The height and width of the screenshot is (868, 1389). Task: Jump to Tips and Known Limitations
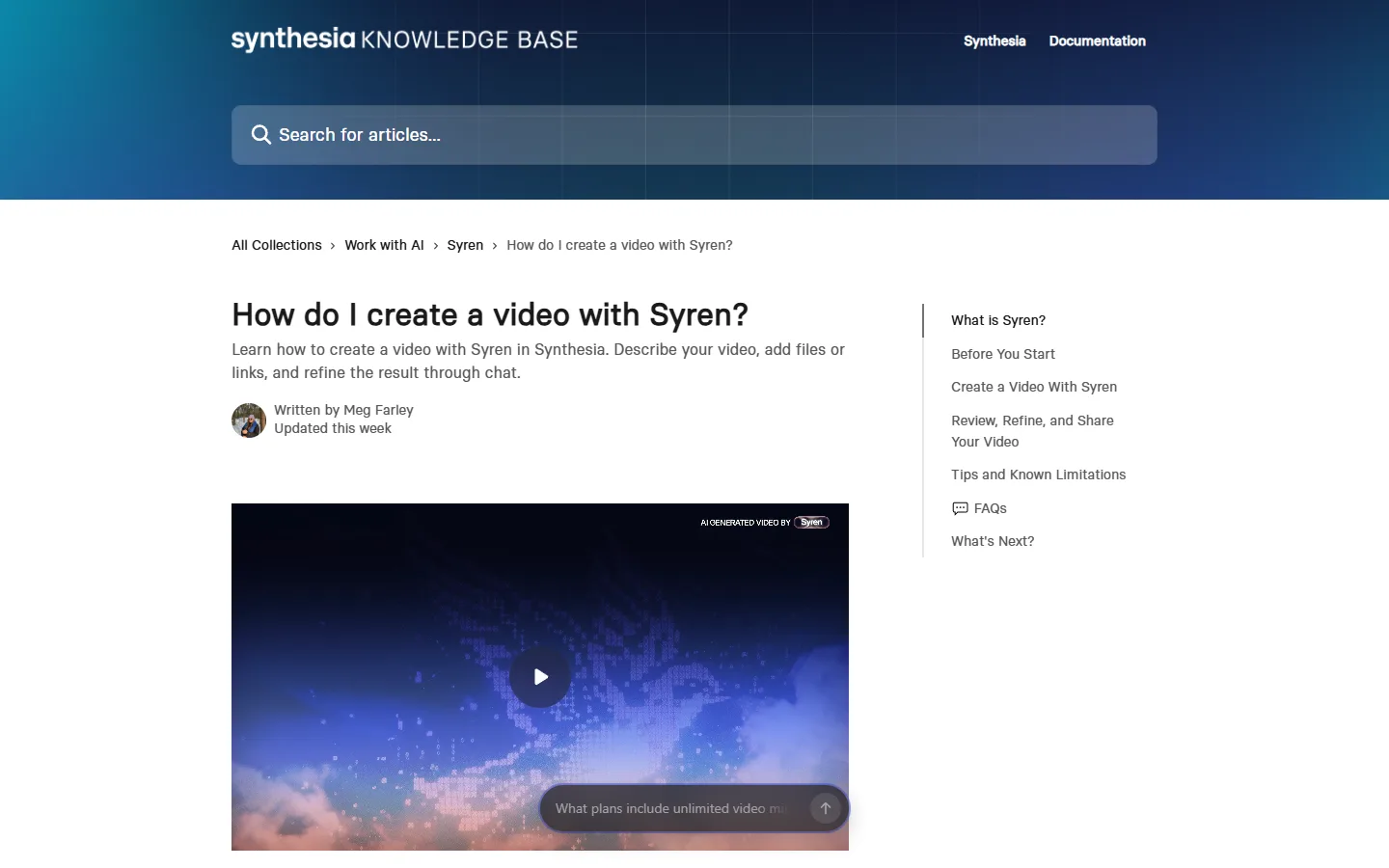click(1039, 475)
